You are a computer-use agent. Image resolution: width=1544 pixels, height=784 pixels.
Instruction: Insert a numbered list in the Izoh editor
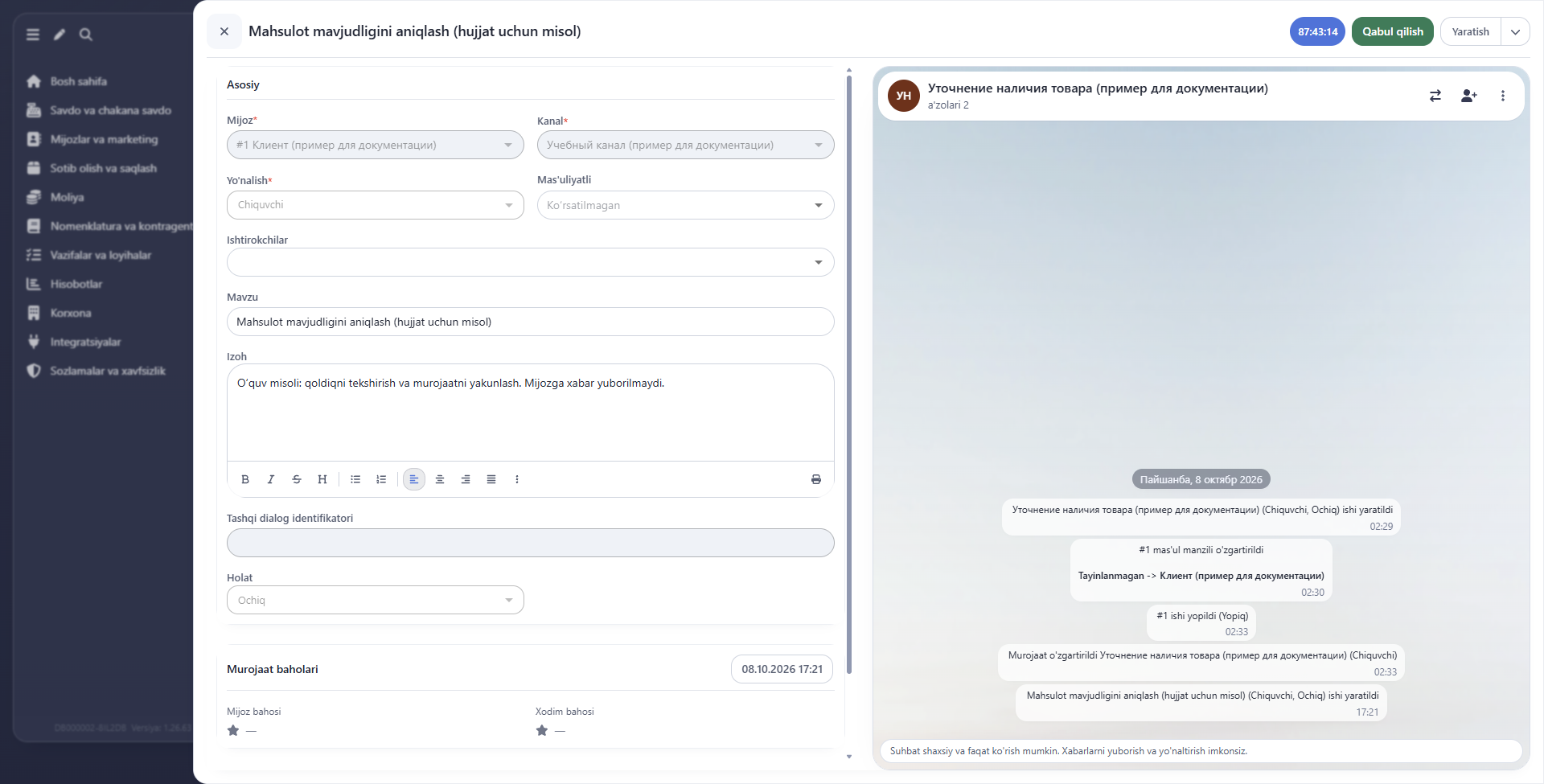[x=381, y=479]
